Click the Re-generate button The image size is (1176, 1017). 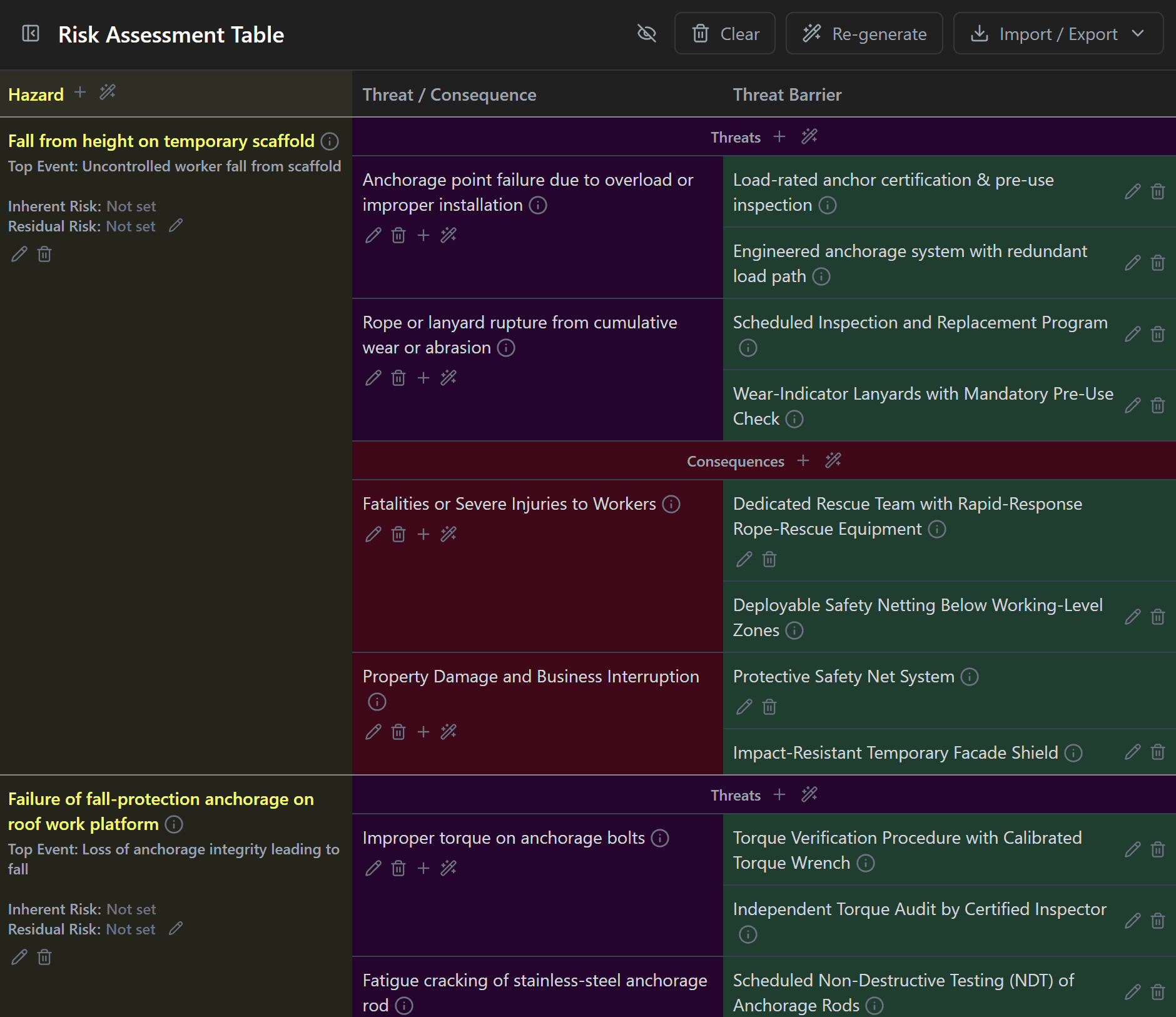(x=864, y=34)
